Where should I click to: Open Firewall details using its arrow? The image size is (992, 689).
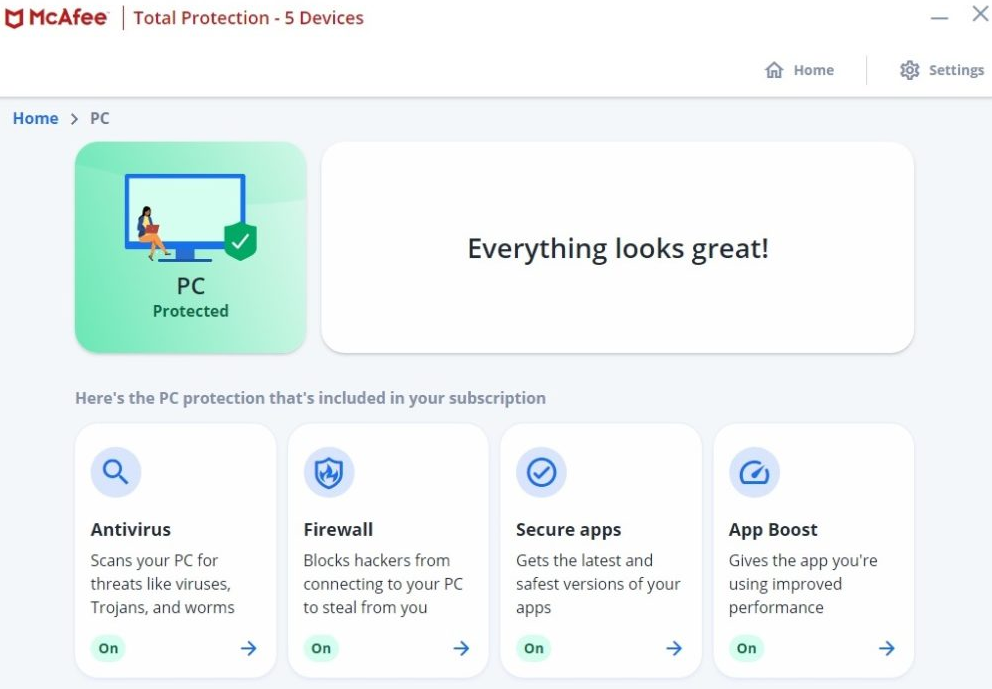point(461,648)
